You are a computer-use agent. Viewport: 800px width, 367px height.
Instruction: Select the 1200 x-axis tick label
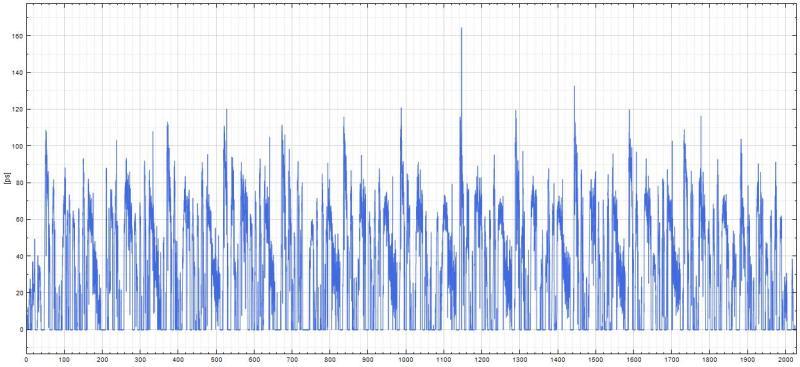click(x=482, y=360)
